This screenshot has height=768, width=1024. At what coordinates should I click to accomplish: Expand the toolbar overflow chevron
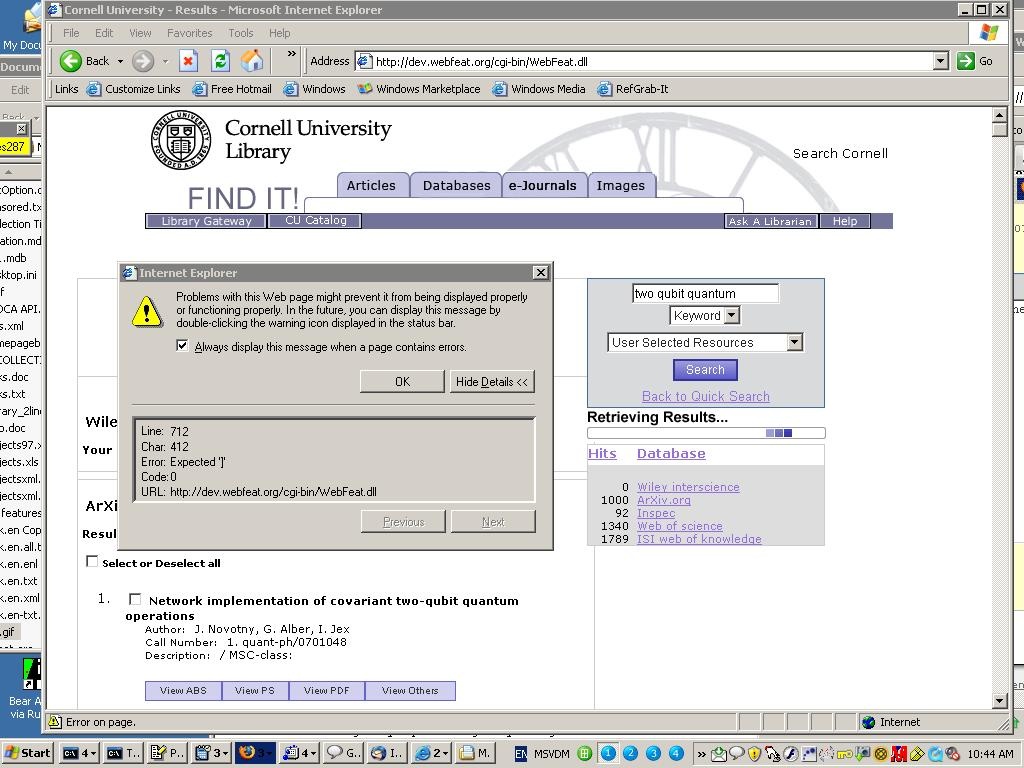coord(291,54)
